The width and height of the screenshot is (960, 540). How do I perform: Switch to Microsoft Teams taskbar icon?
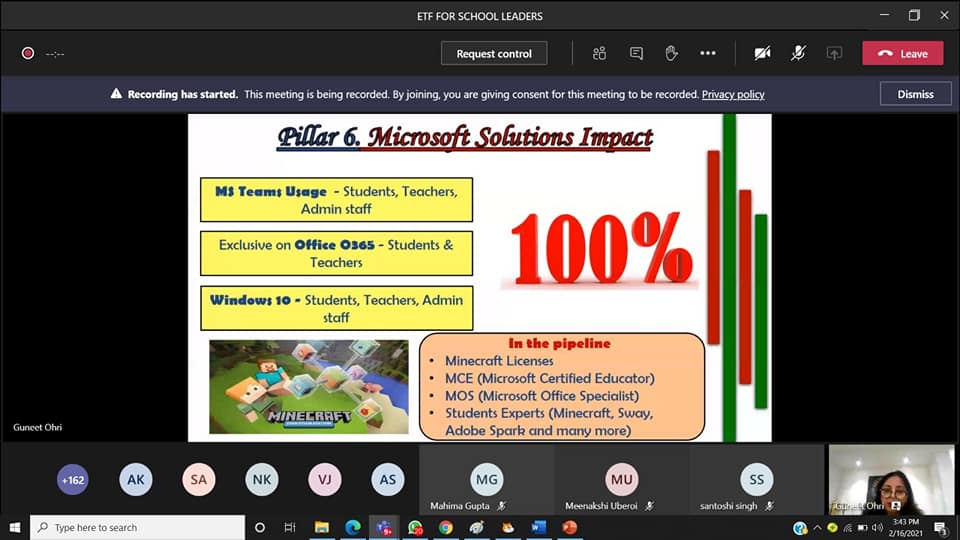(384, 527)
